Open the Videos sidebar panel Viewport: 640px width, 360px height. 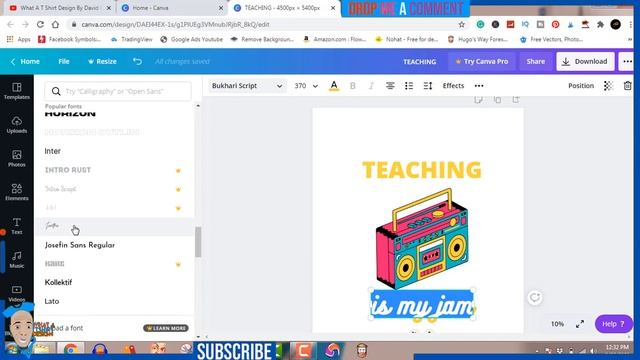[17, 293]
